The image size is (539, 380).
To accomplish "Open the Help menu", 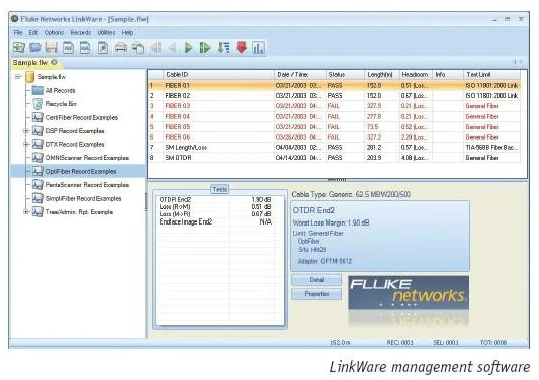I will coord(127,33).
